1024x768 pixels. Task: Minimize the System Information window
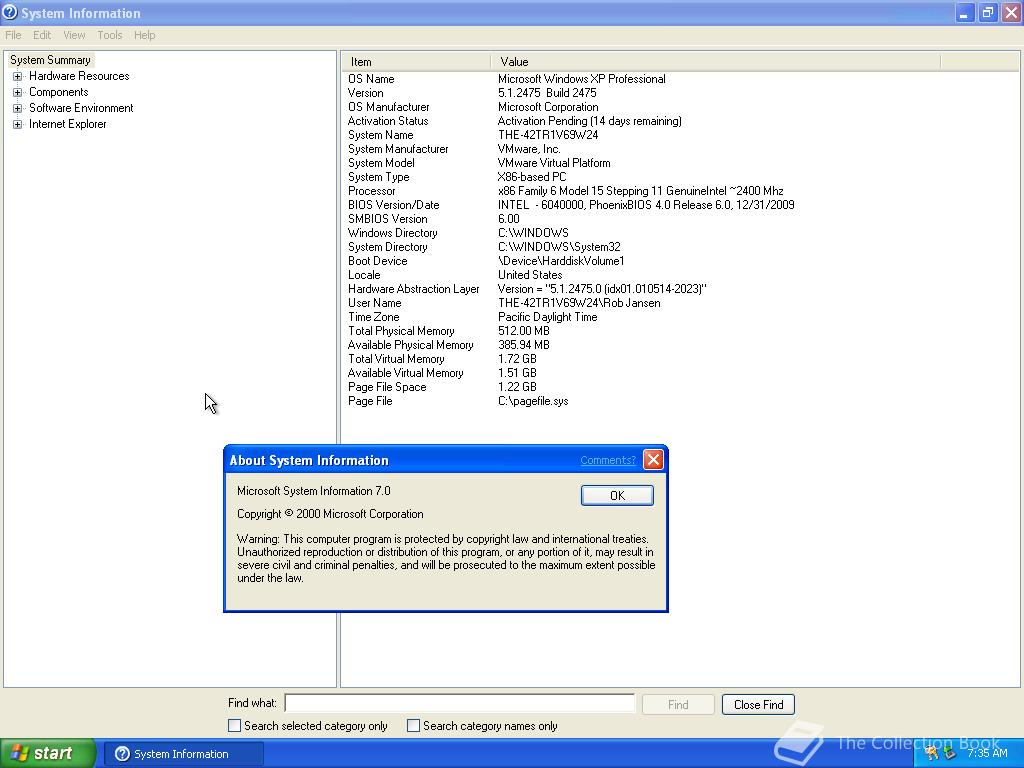pyautogui.click(x=964, y=13)
